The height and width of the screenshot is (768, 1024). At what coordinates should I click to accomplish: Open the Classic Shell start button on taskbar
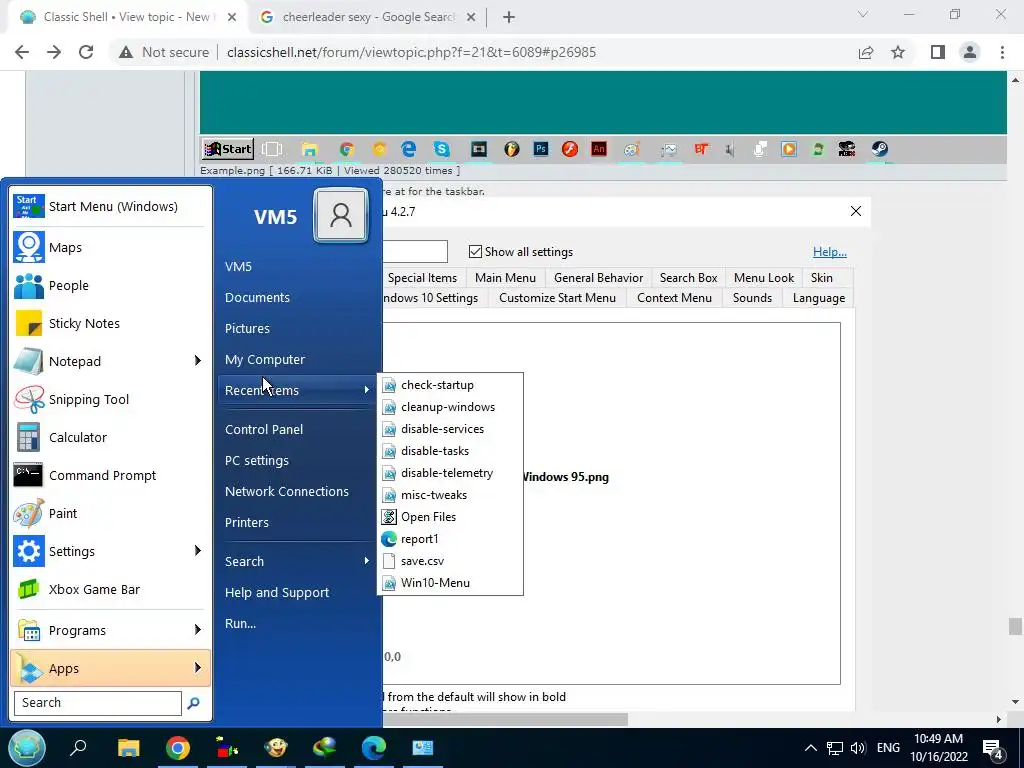tap(27, 748)
